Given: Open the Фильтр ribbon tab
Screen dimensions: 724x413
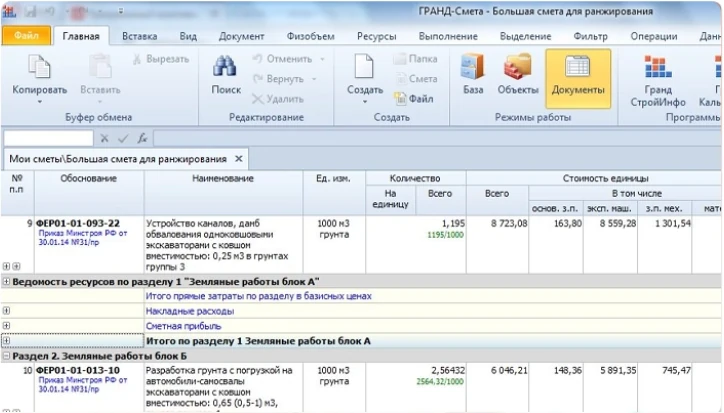Looking at the screenshot, I should [x=590, y=36].
